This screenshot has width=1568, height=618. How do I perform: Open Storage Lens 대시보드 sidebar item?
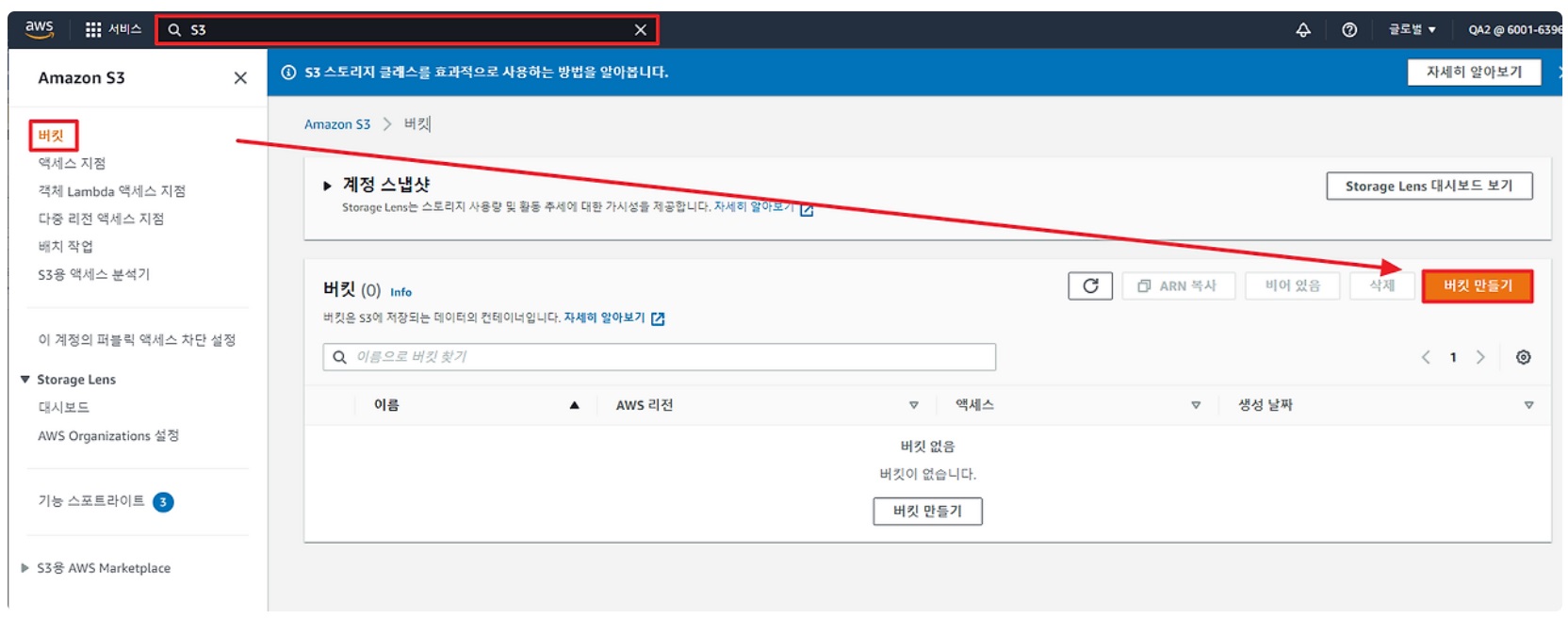(x=63, y=407)
